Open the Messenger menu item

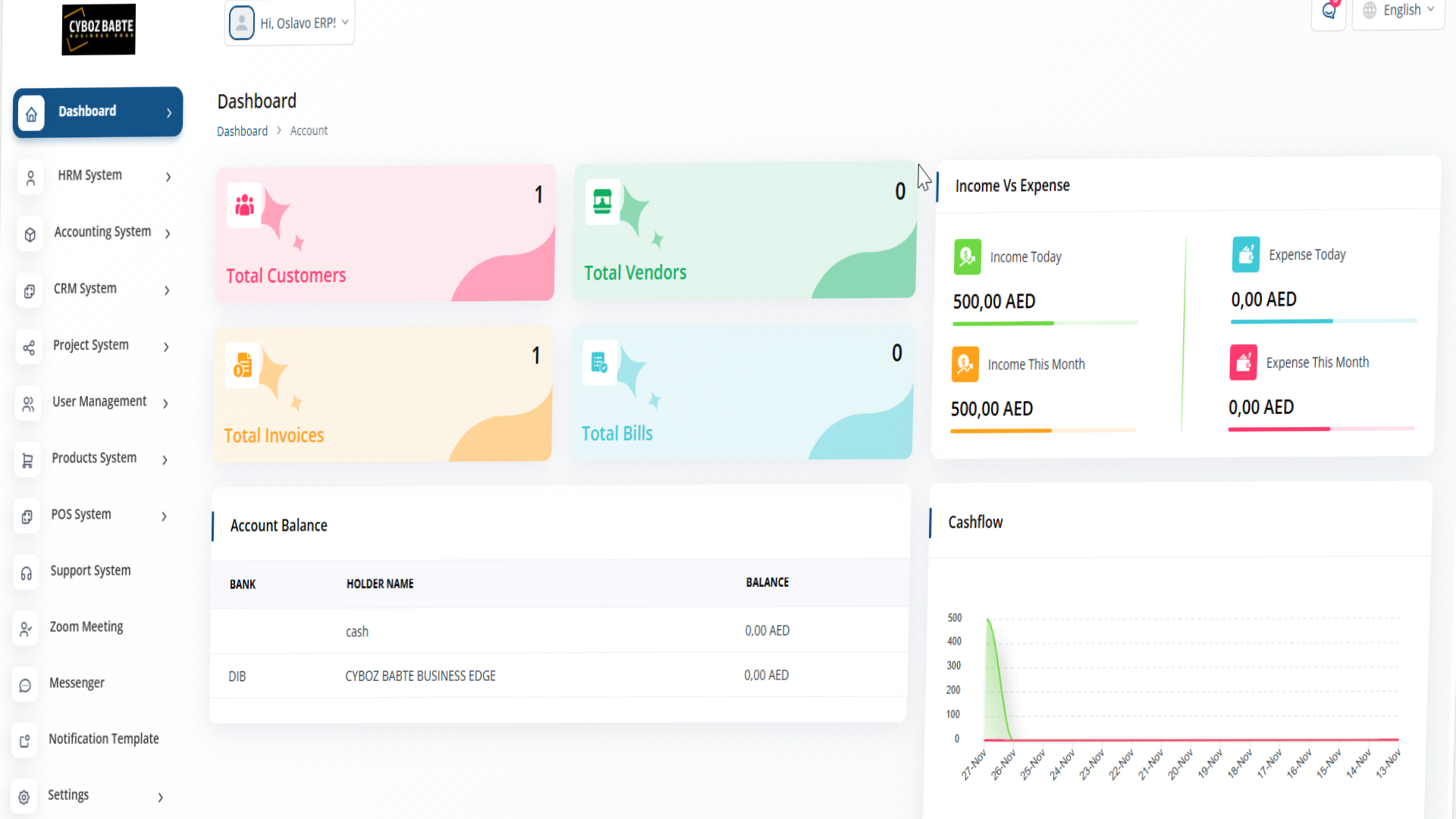click(77, 683)
